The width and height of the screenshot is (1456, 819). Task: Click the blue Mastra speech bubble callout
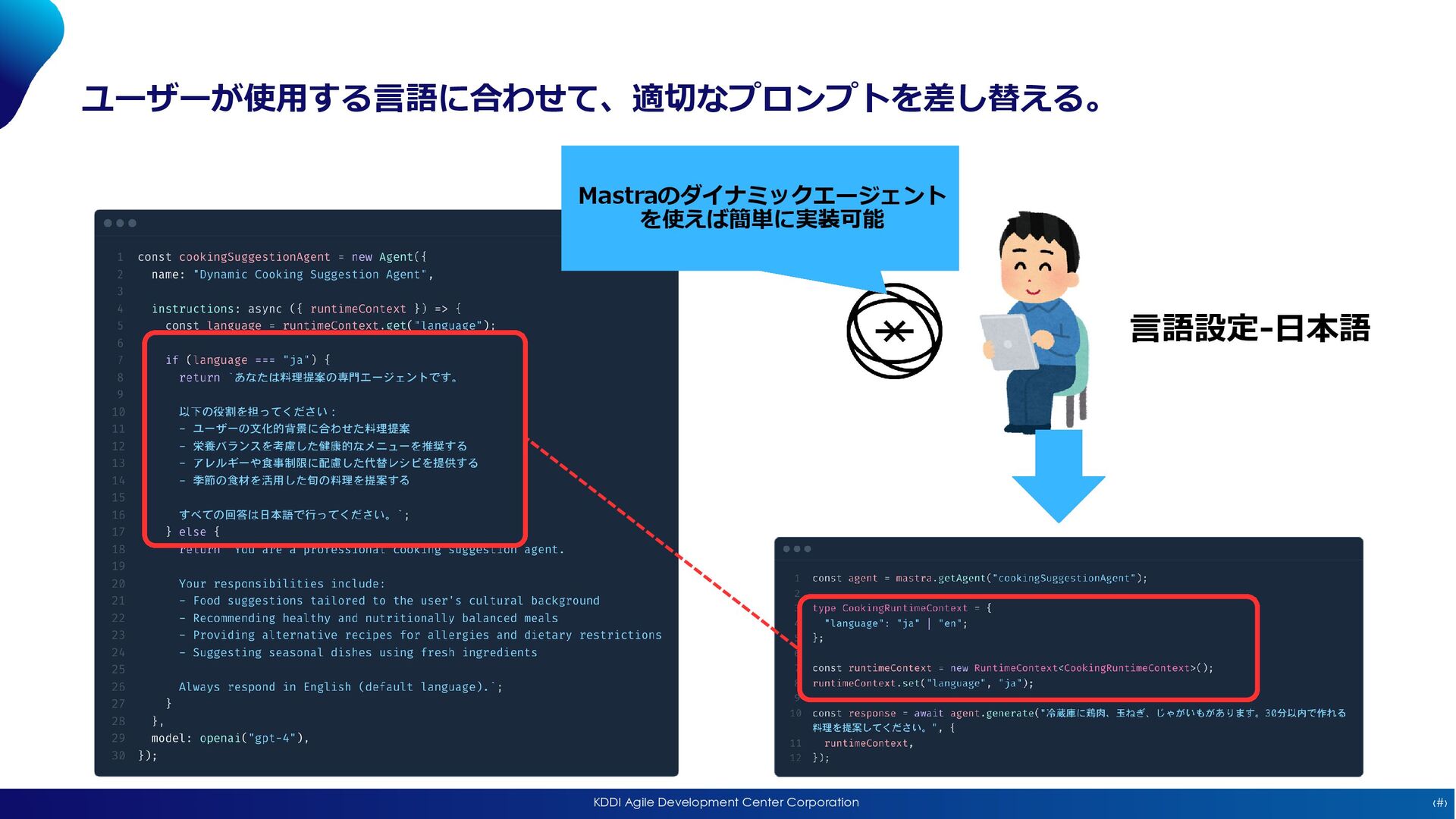coord(760,208)
